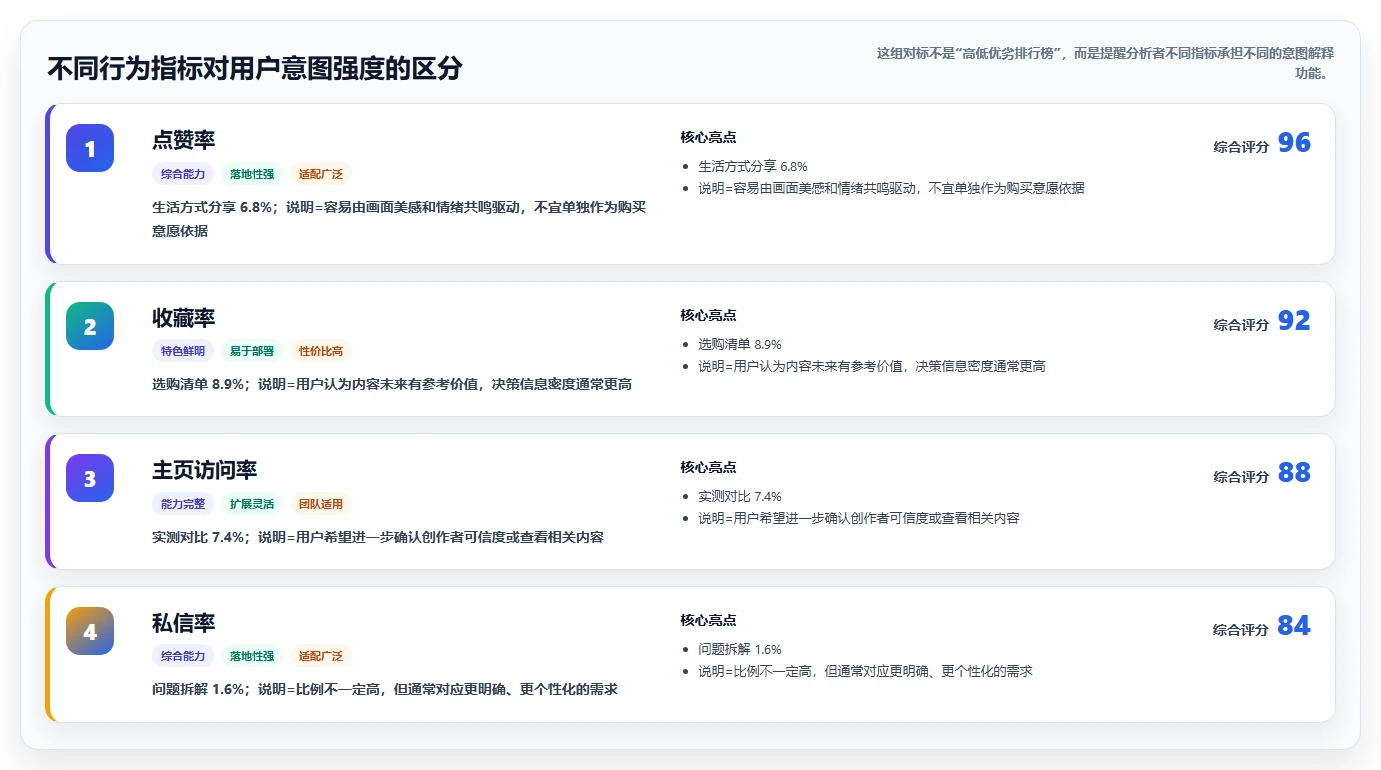Click bullet about 确认创作者可信度
This screenshot has width=1381, height=770.
pyautogui.click(x=859, y=518)
